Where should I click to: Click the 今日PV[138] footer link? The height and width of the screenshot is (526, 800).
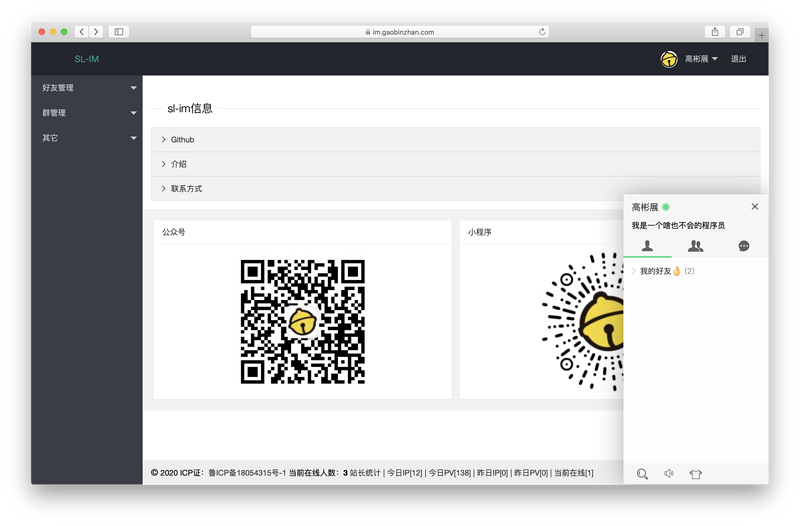(x=449, y=473)
